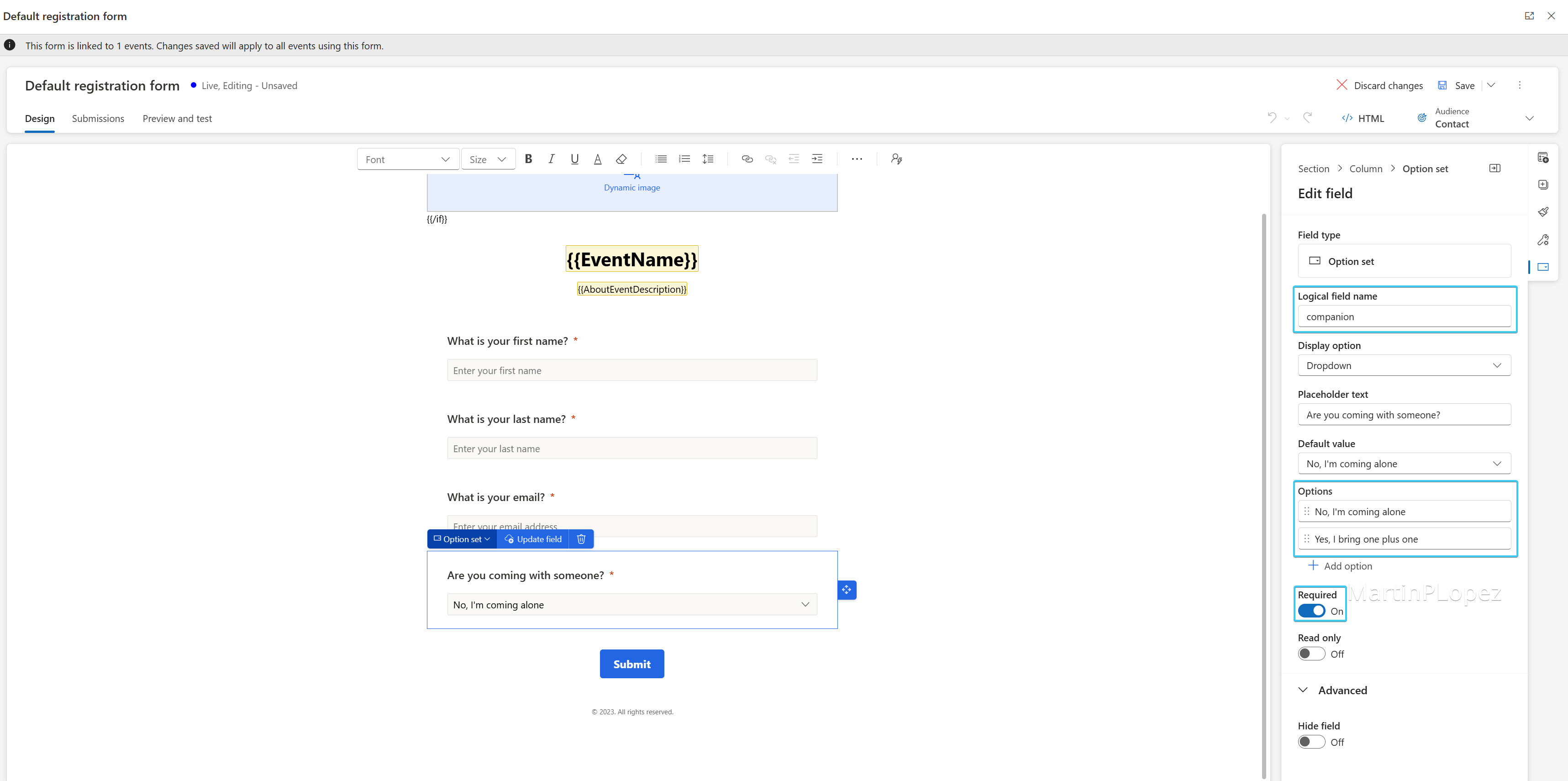Turn off the Required switch
Viewport: 1568px width, 781px height.
1312,611
